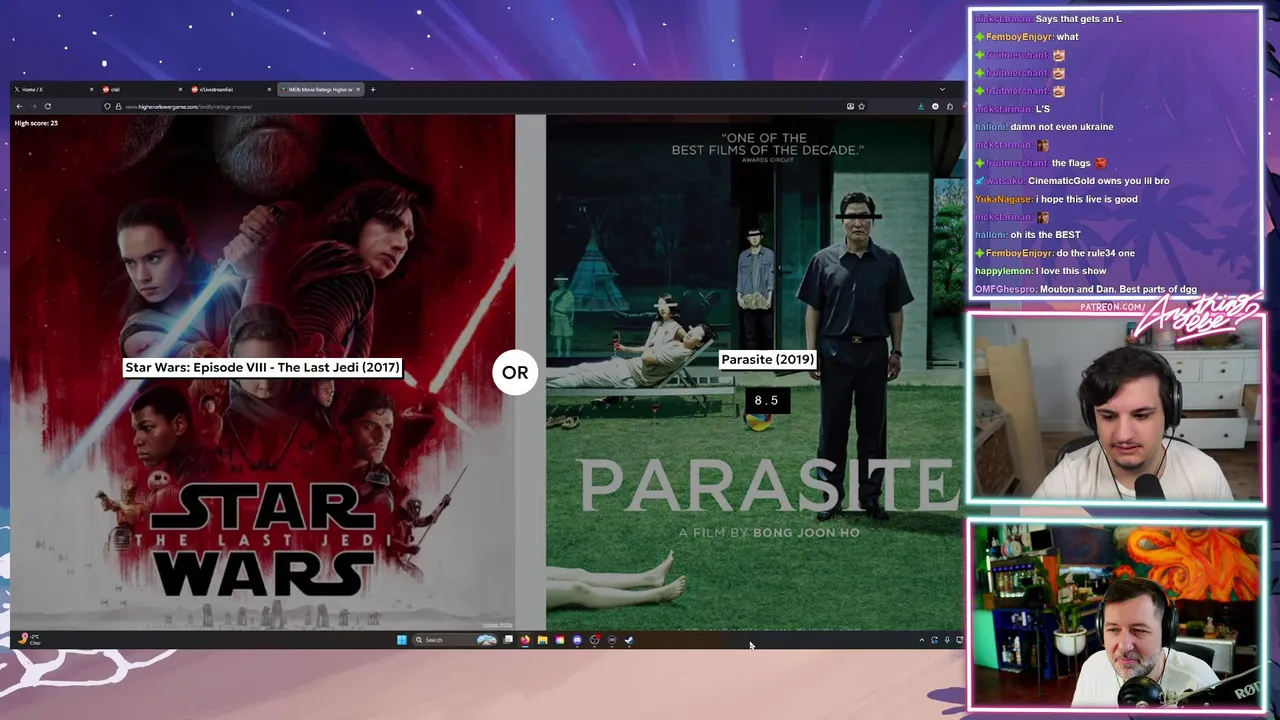The height and width of the screenshot is (720, 1280).
Task: Open Steam from the taskbar
Action: (x=629, y=640)
